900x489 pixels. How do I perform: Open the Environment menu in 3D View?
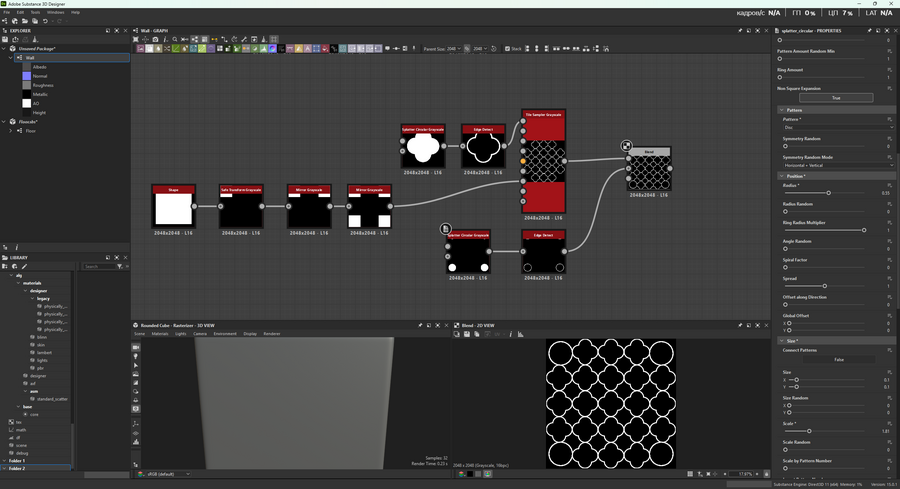pyautogui.click(x=225, y=334)
